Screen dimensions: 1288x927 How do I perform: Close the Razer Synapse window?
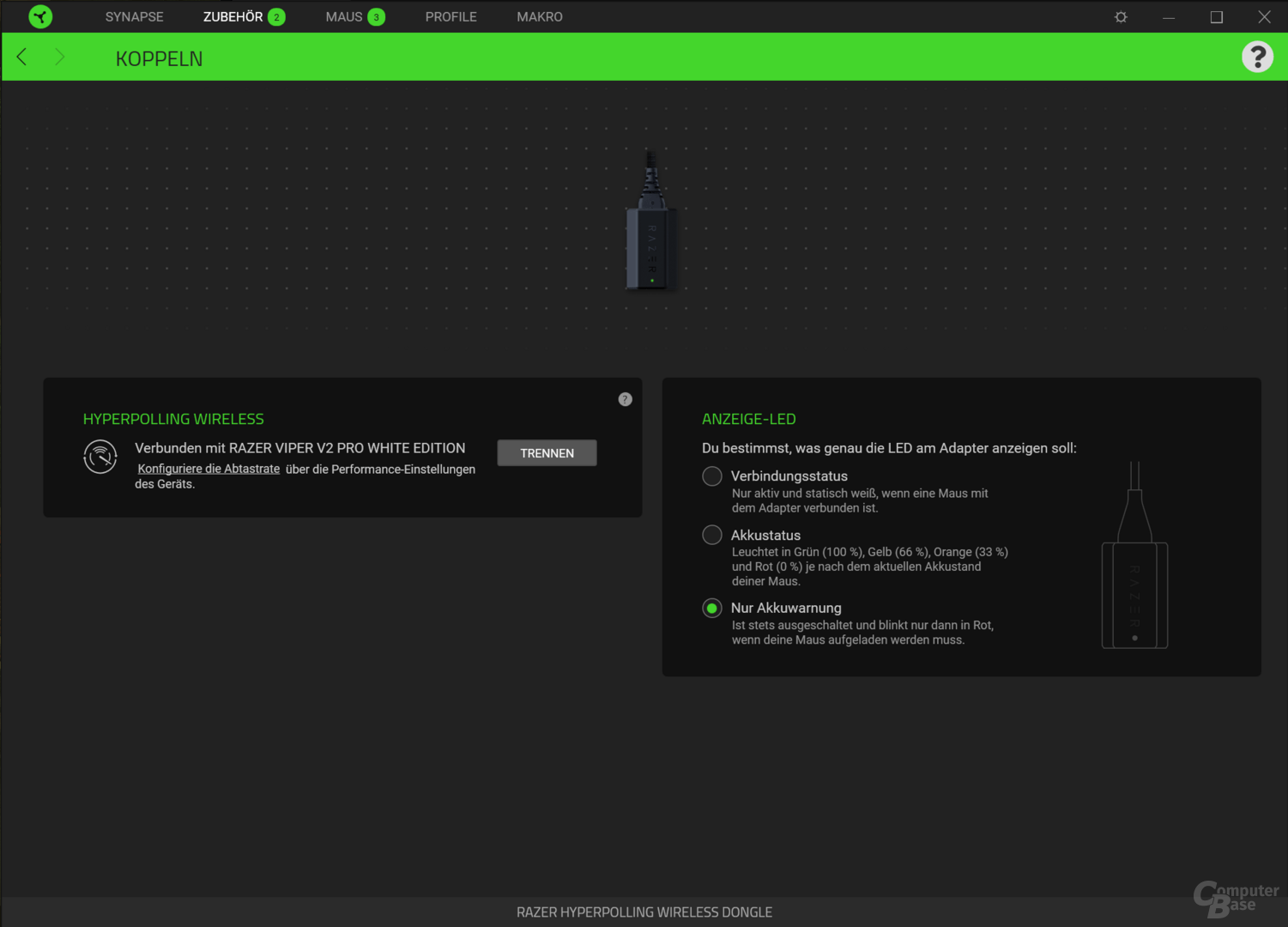coord(1264,17)
